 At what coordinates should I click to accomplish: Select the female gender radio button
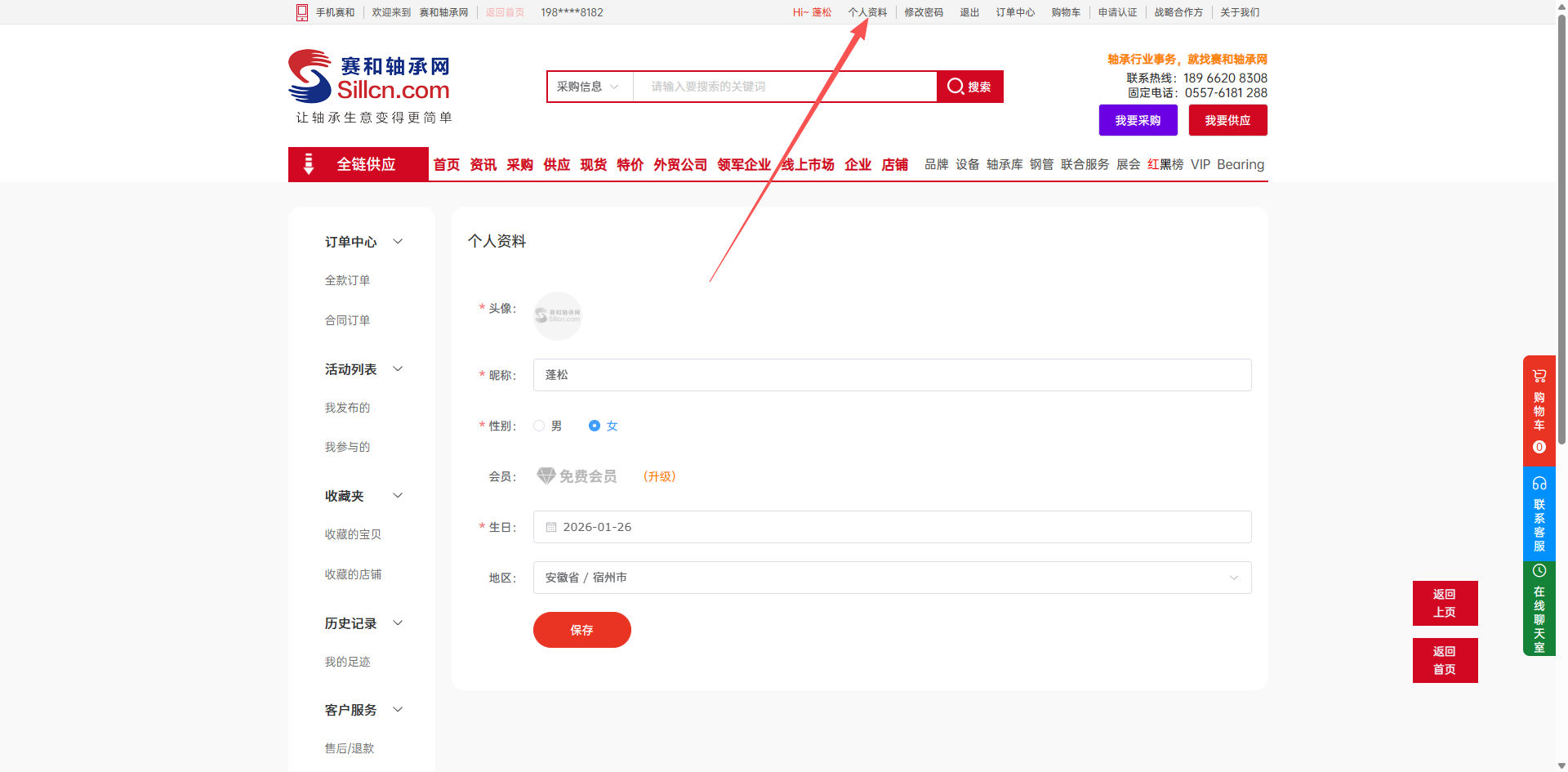(595, 426)
